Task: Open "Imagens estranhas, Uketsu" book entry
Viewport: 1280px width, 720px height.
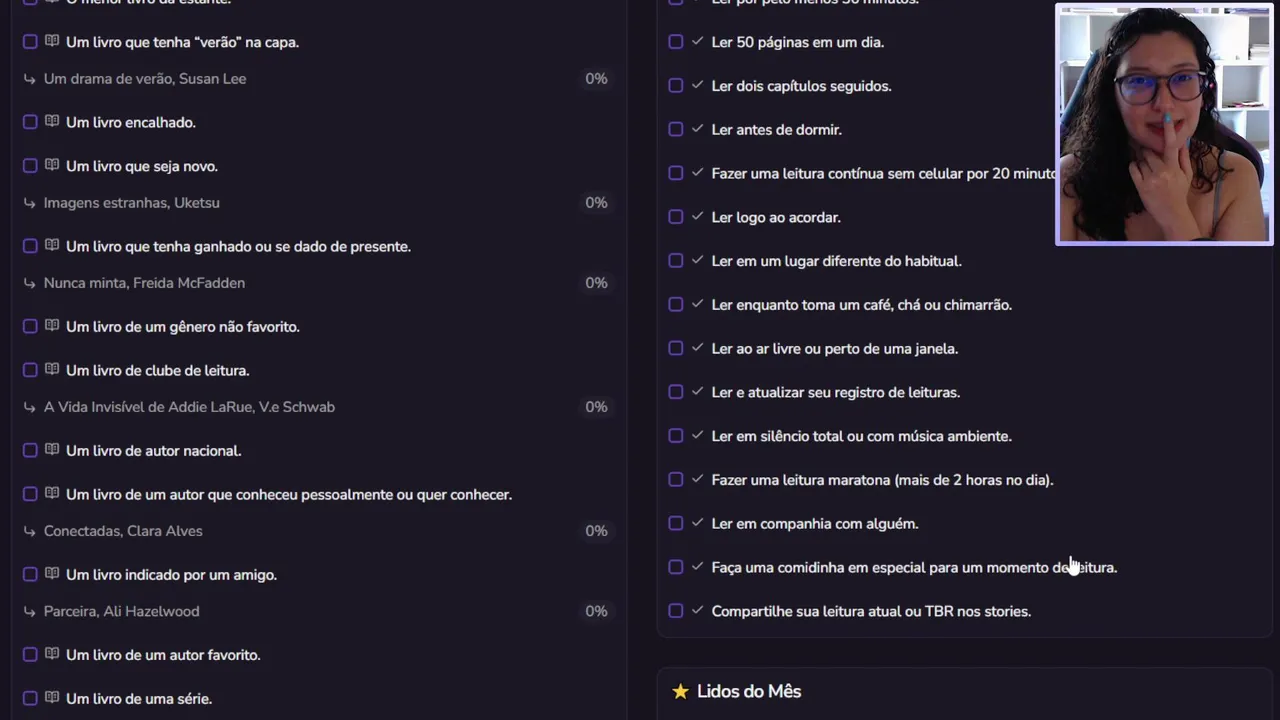Action: (131, 203)
